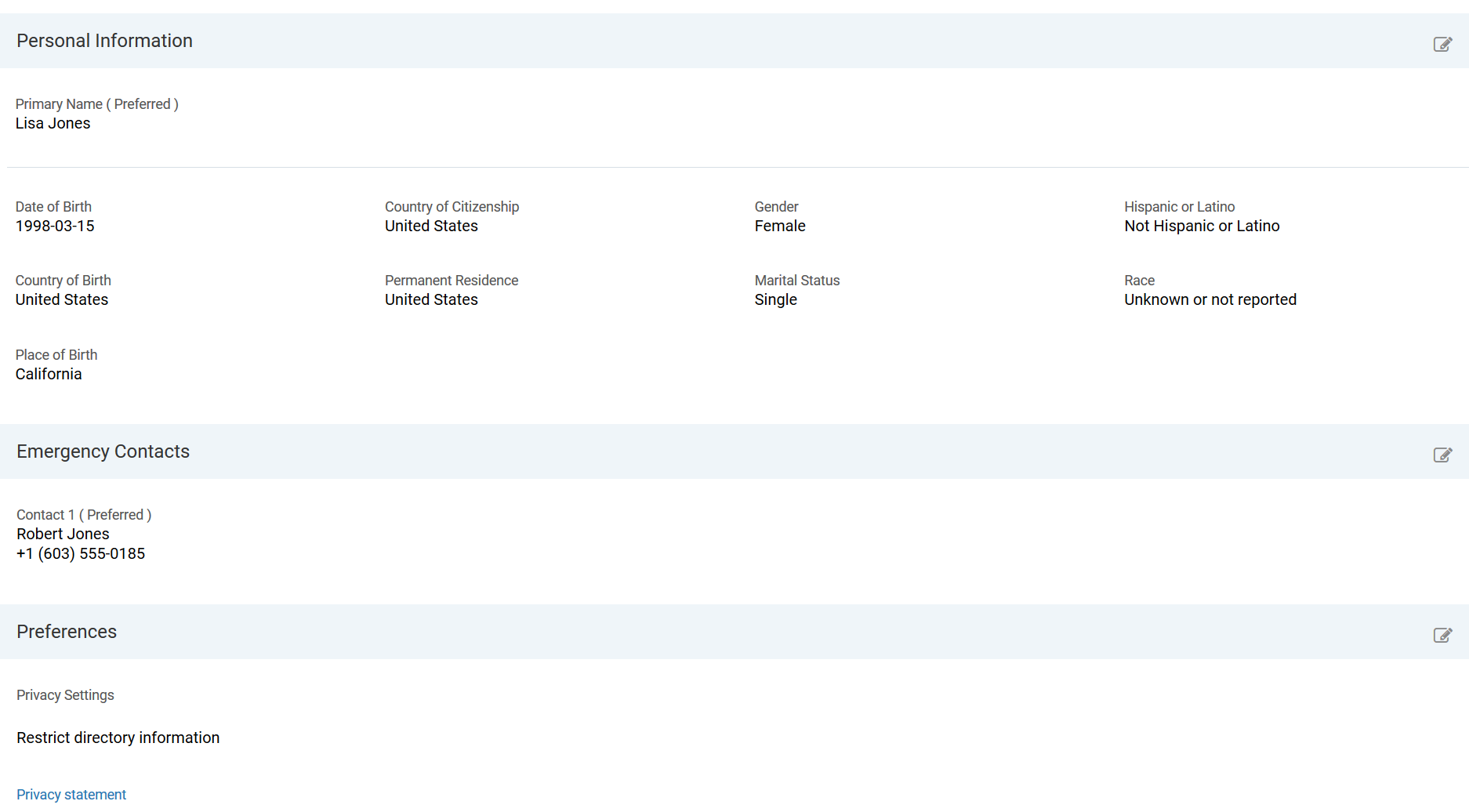The width and height of the screenshot is (1469, 812).
Task: Click the Personal Information edit-in-box icon
Action: coord(1443,44)
